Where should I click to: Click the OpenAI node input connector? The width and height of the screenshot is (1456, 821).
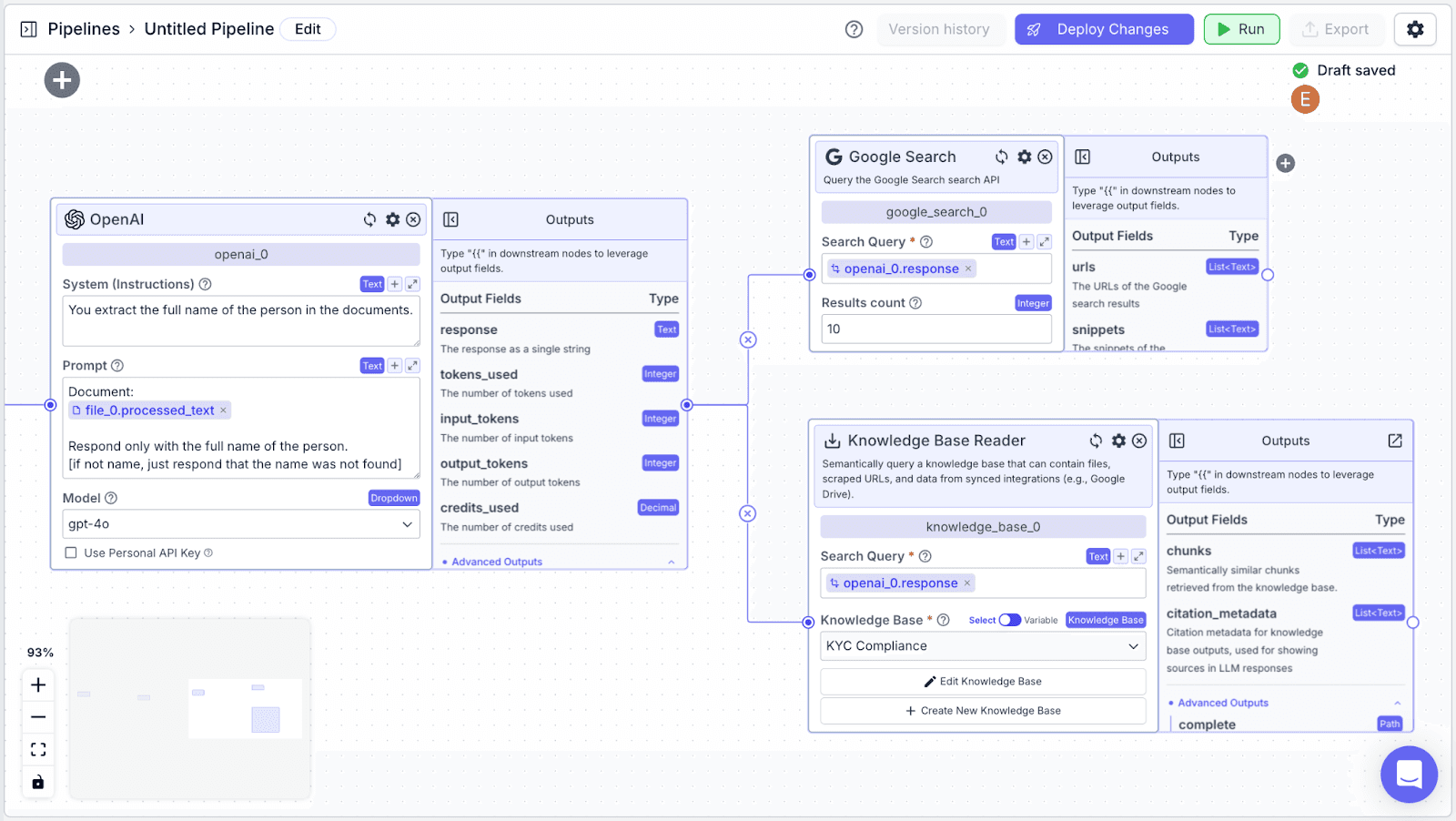point(51,405)
